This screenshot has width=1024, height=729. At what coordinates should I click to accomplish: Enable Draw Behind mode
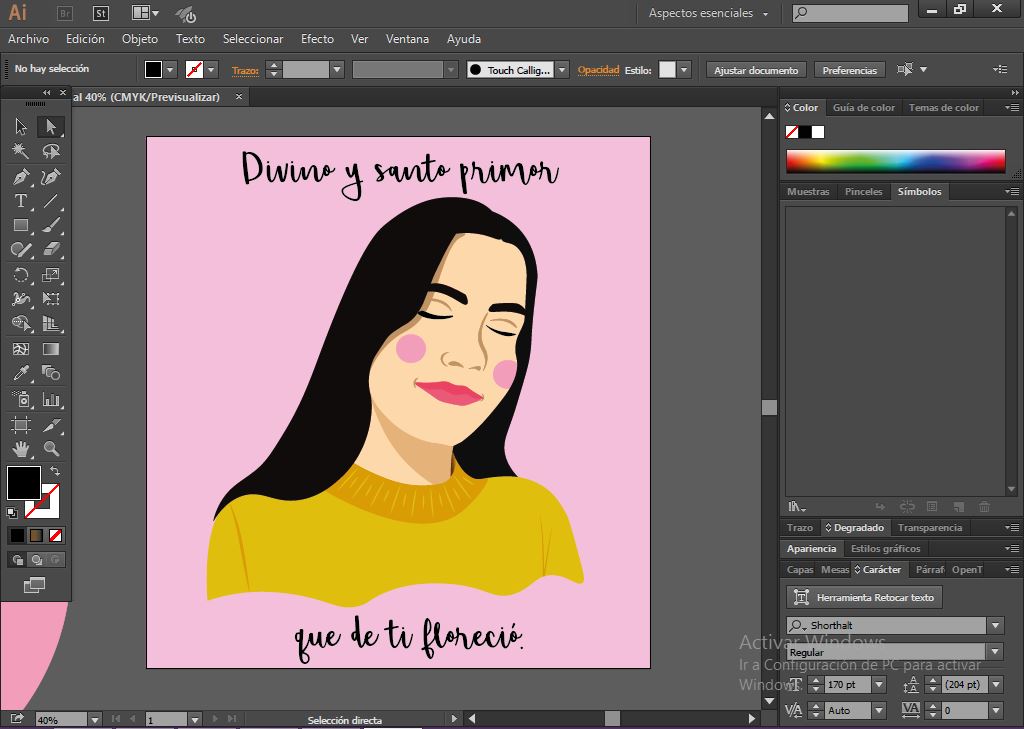point(37,560)
